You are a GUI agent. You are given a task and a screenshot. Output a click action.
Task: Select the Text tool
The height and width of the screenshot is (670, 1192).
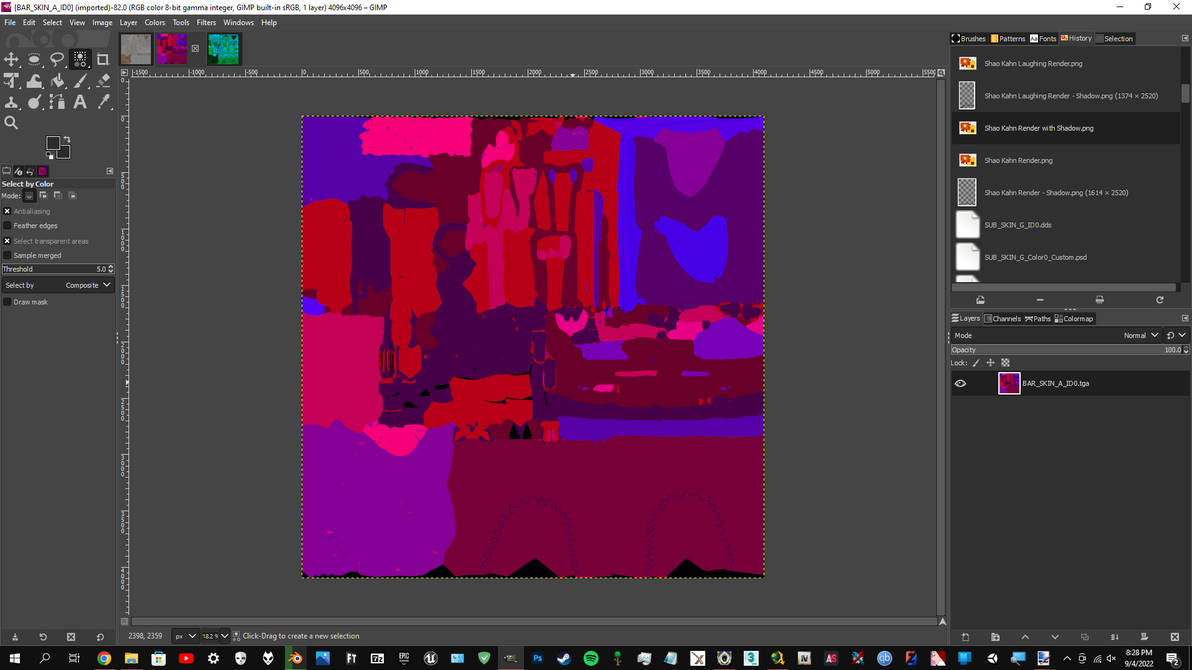[80, 102]
